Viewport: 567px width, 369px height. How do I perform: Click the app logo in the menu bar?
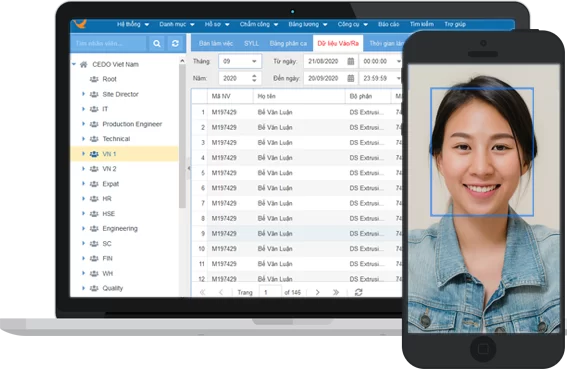click(x=80, y=24)
